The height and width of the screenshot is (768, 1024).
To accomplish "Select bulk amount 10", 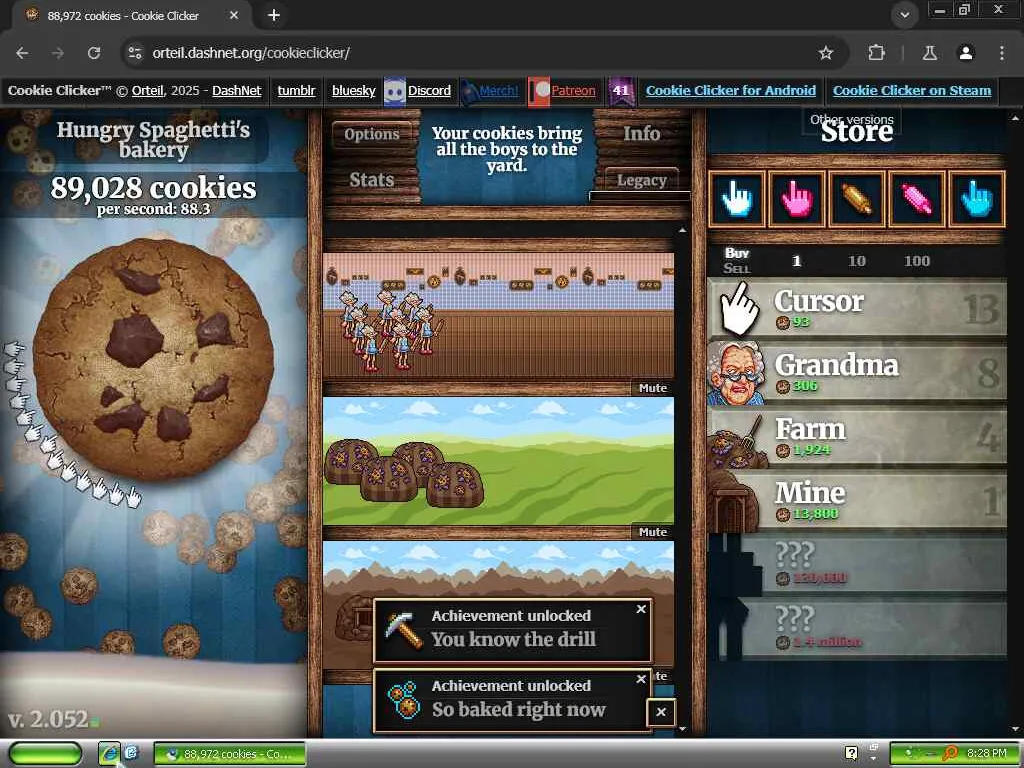I will pyautogui.click(x=856, y=261).
